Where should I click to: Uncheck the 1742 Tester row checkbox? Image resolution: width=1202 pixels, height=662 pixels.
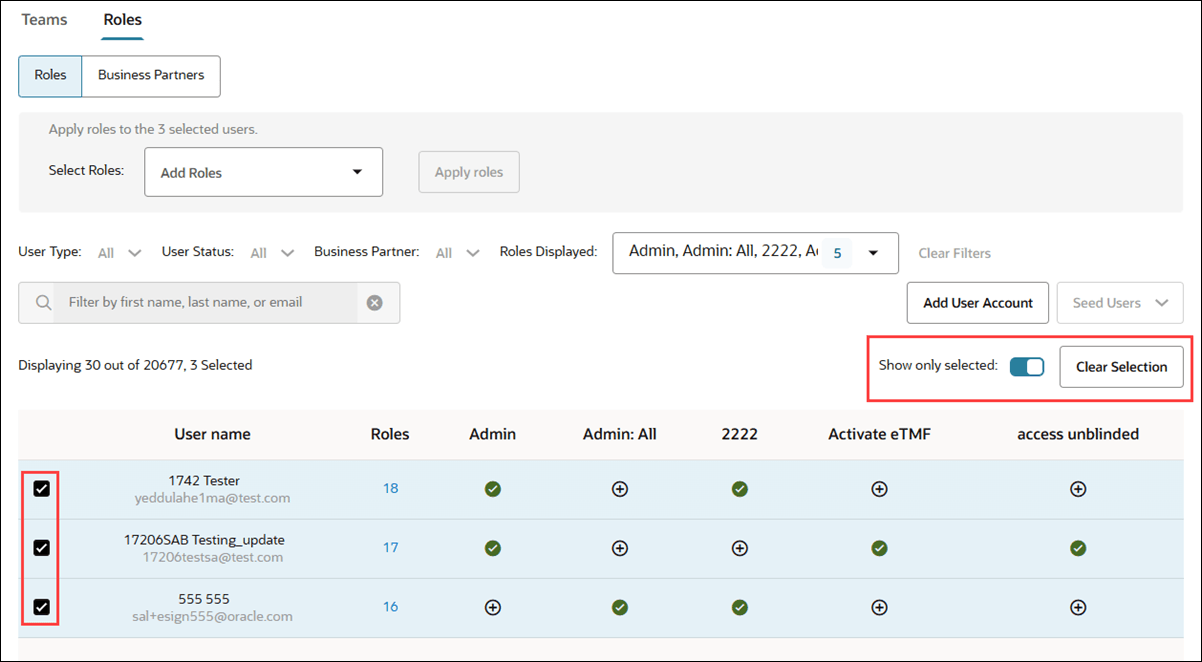click(x=40, y=489)
